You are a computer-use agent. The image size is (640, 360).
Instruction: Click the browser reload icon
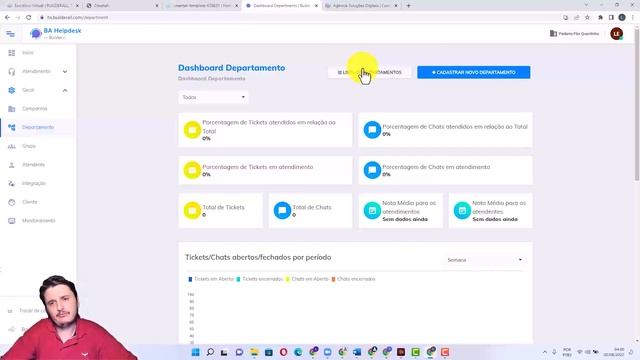coord(29,17)
